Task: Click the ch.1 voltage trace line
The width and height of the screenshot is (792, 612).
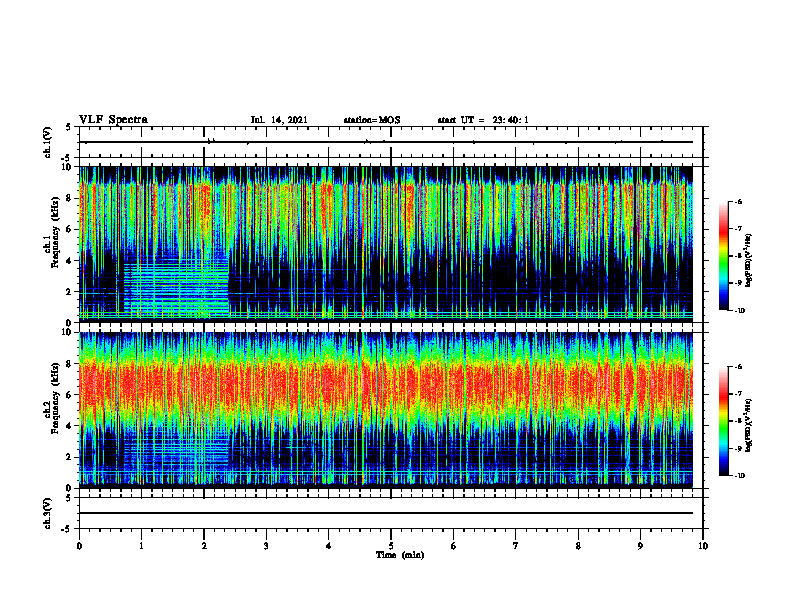Action: pyautogui.click(x=386, y=142)
